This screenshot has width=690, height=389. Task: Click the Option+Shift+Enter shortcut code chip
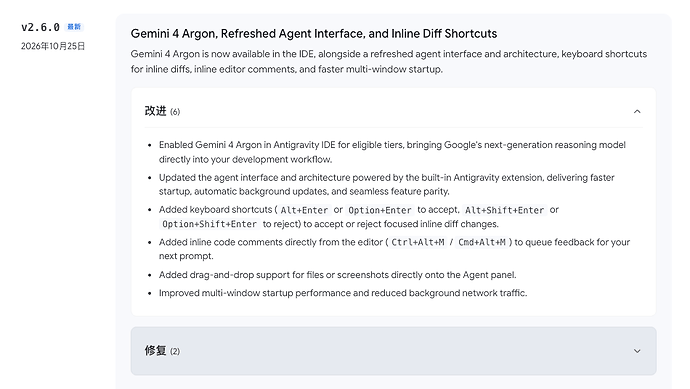coord(209,224)
